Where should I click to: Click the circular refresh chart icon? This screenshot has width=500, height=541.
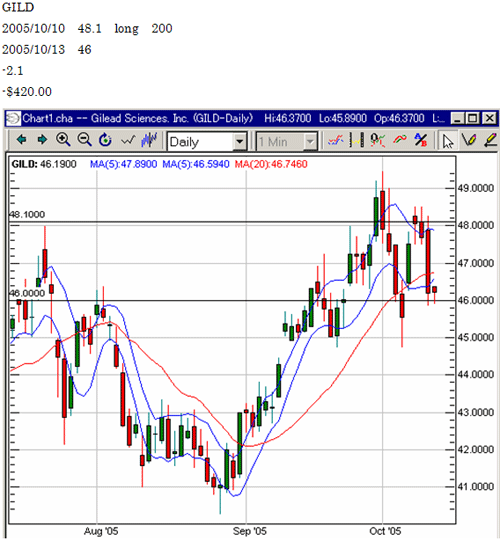coord(105,140)
